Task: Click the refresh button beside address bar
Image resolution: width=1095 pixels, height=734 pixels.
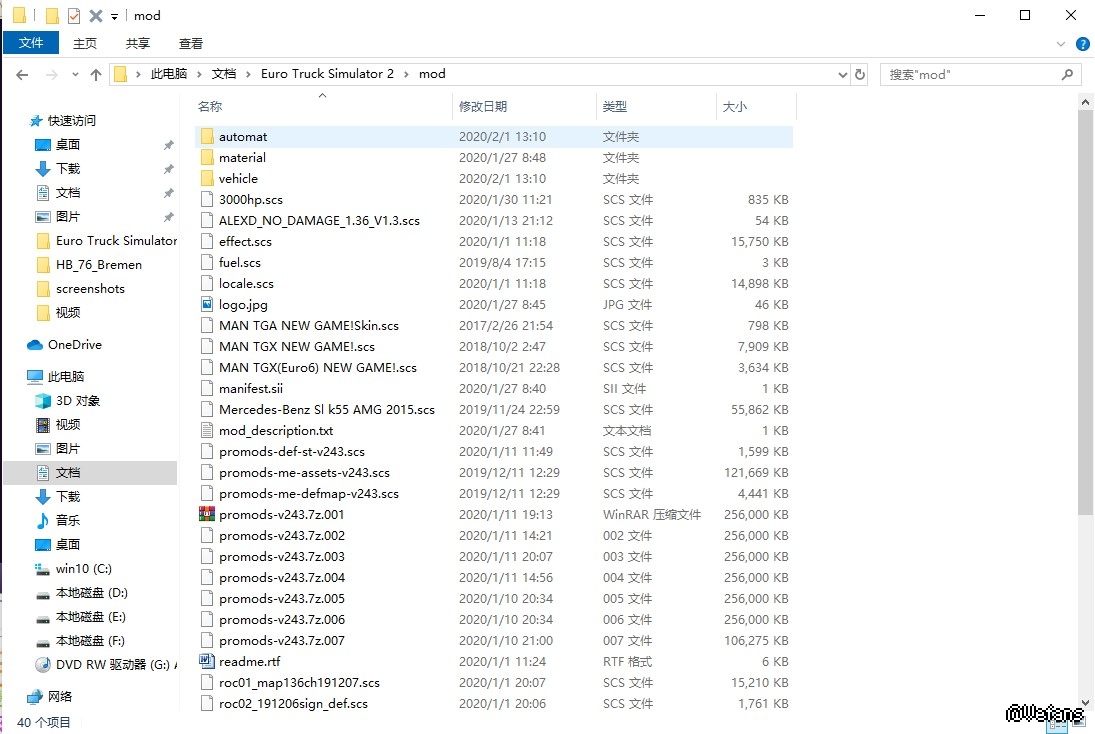Action: [859, 74]
